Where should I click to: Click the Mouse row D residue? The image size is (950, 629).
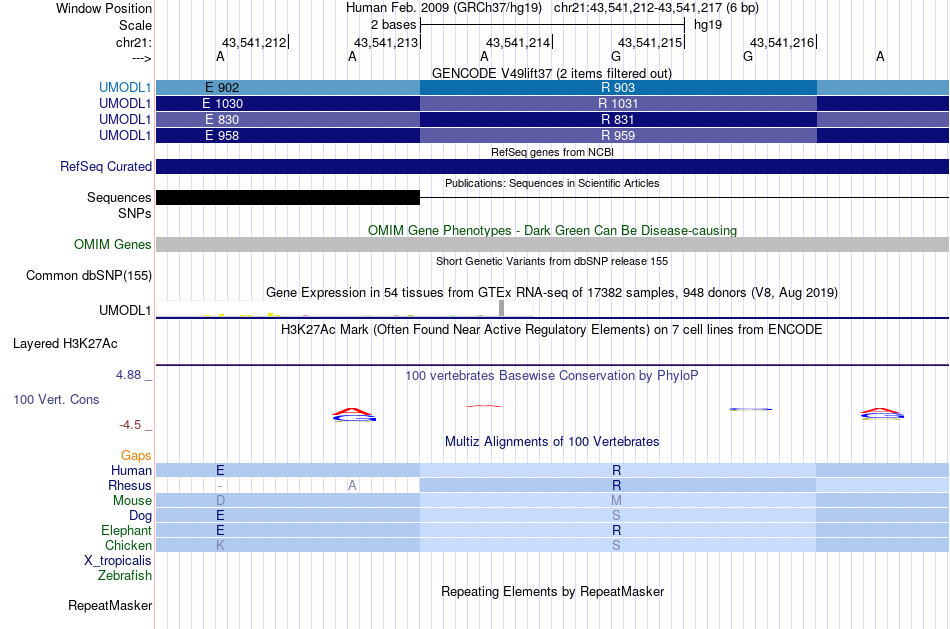(220, 501)
